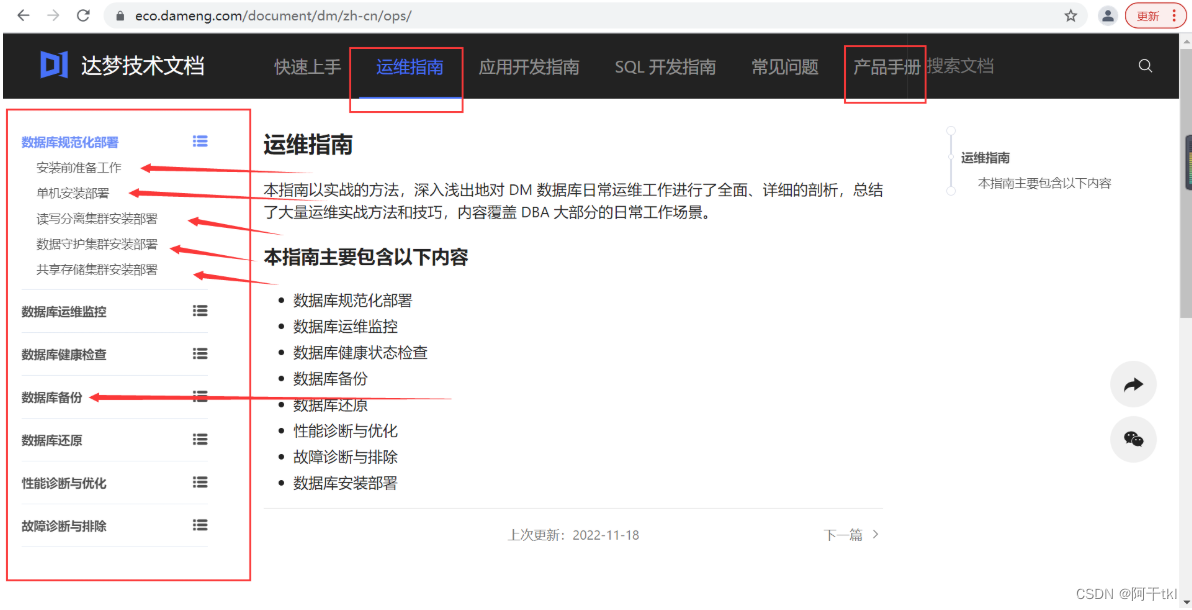The image size is (1192, 610).
Task: Reload the page with refresh icon
Action: pos(83,15)
